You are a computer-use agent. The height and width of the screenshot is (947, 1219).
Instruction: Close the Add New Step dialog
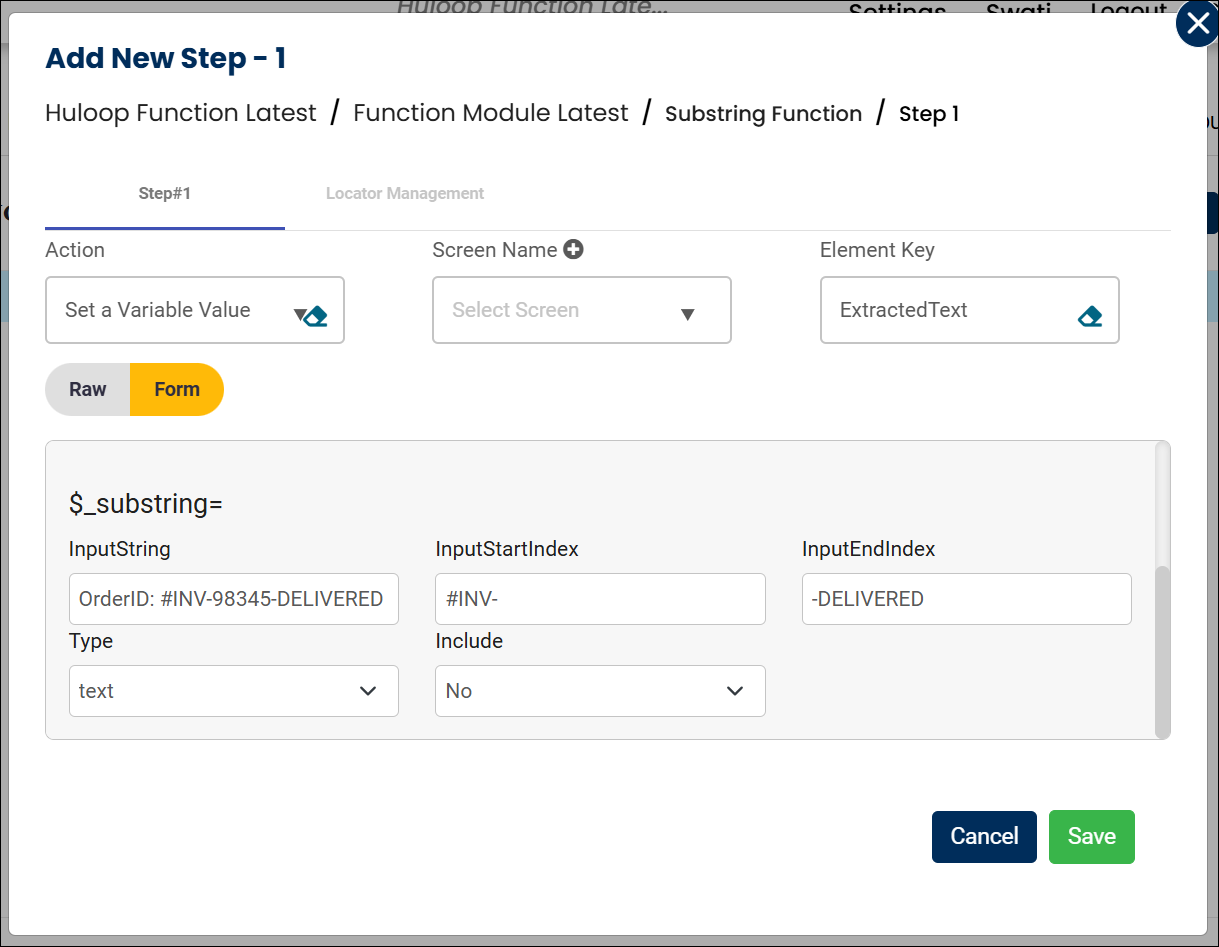point(1197,24)
